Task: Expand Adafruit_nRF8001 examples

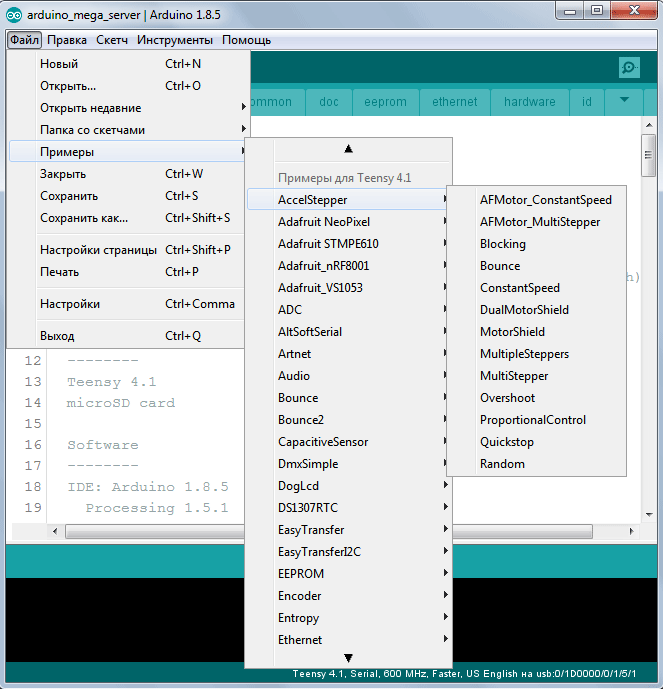Action: 348,266
